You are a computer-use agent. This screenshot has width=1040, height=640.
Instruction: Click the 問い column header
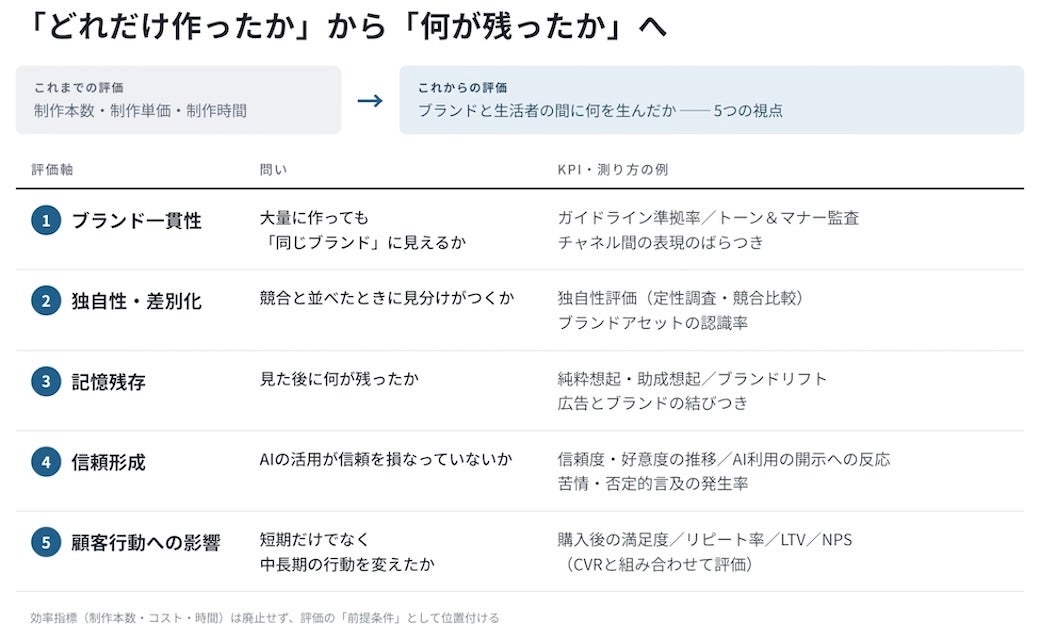tap(273, 170)
